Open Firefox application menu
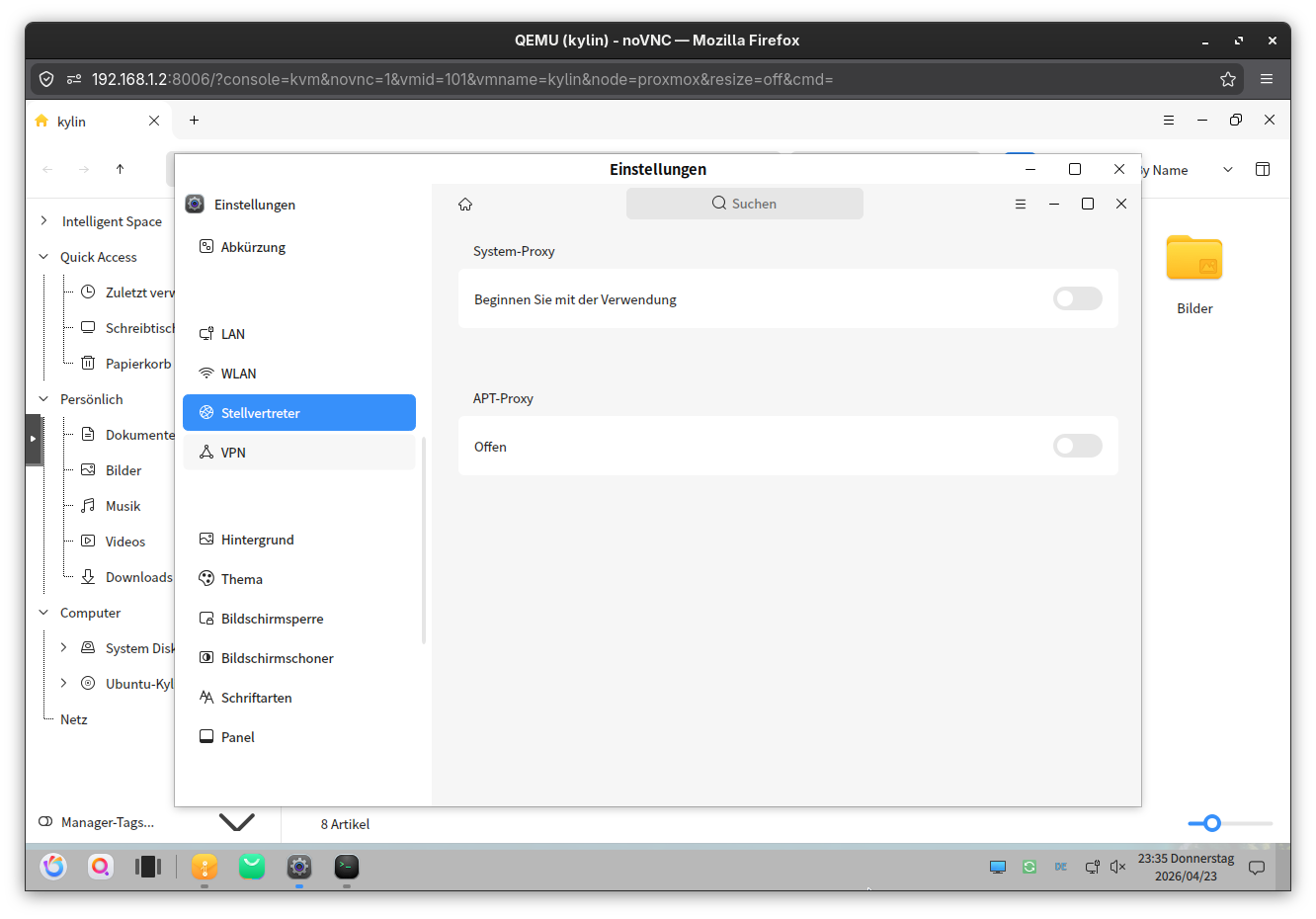Screen dimensions: 1316x919 (x=1267, y=79)
